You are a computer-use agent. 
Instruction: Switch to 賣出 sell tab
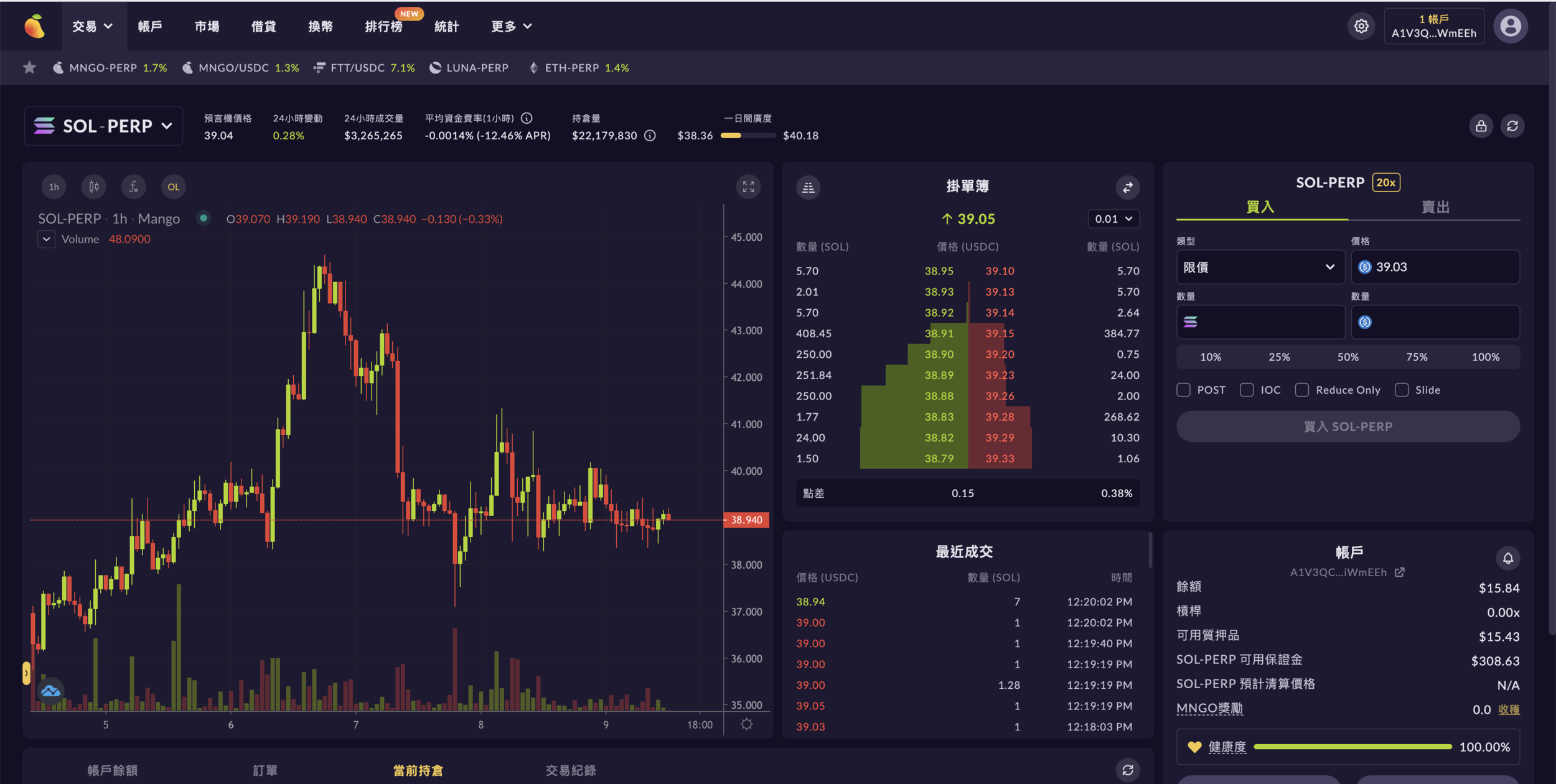[1435, 207]
